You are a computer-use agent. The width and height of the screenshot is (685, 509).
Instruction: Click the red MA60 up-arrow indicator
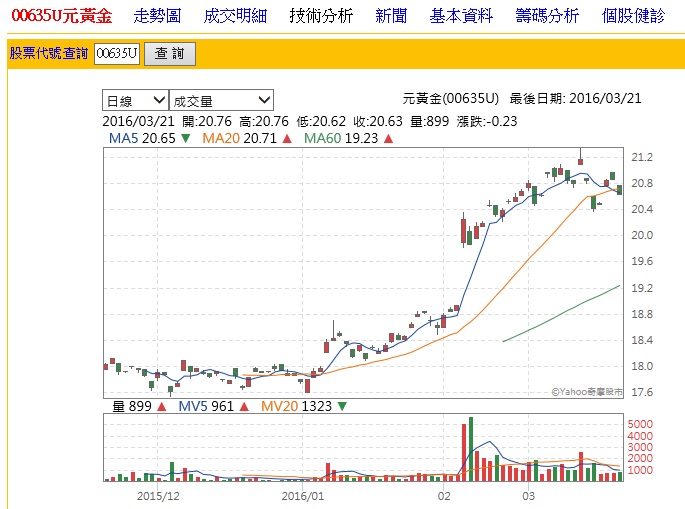(x=388, y=139)
